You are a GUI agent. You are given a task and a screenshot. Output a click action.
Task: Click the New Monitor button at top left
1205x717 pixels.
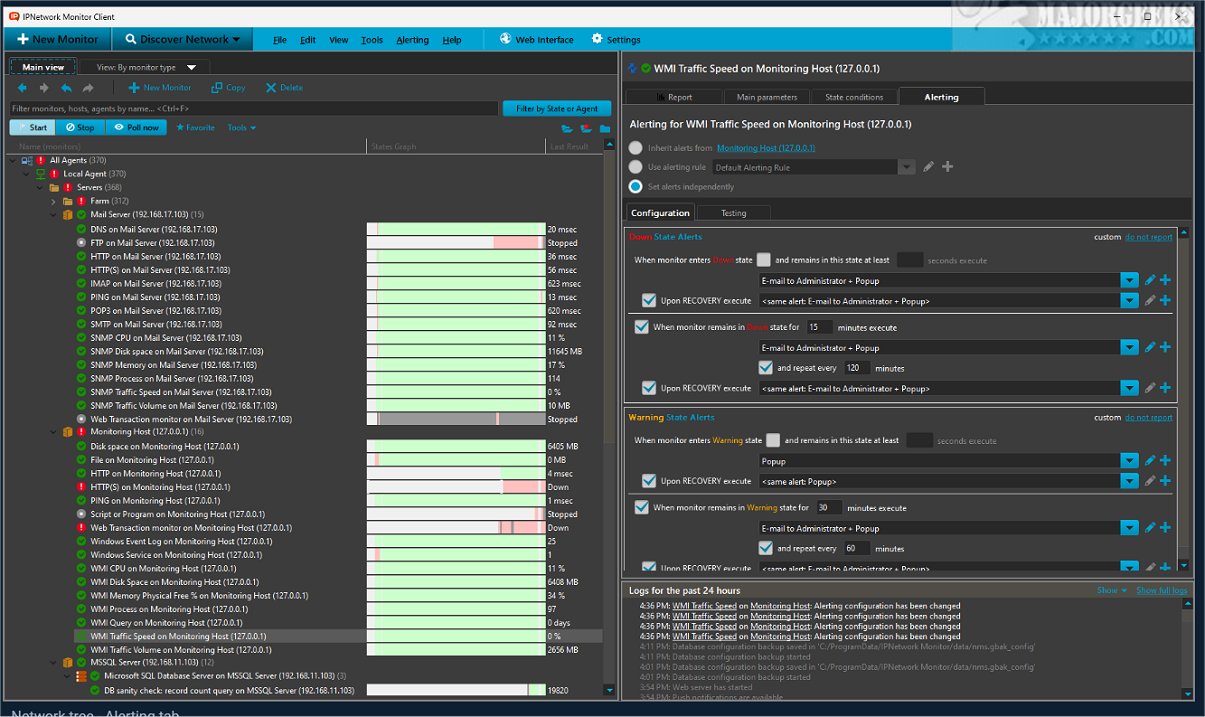(x=57, y=39)
